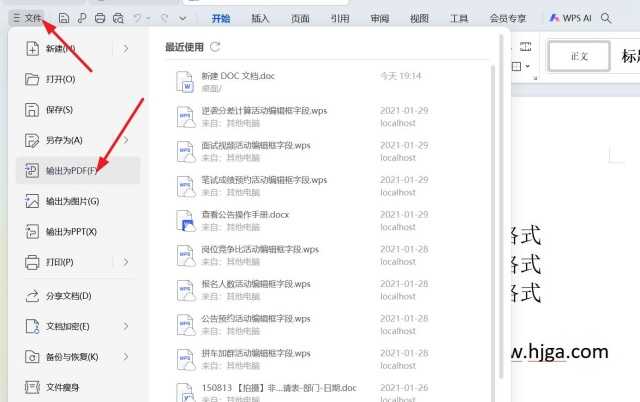Click the undo arrow icon
Image resolution: width=640 pixels, height=402 pixels.
coord(138,18)
